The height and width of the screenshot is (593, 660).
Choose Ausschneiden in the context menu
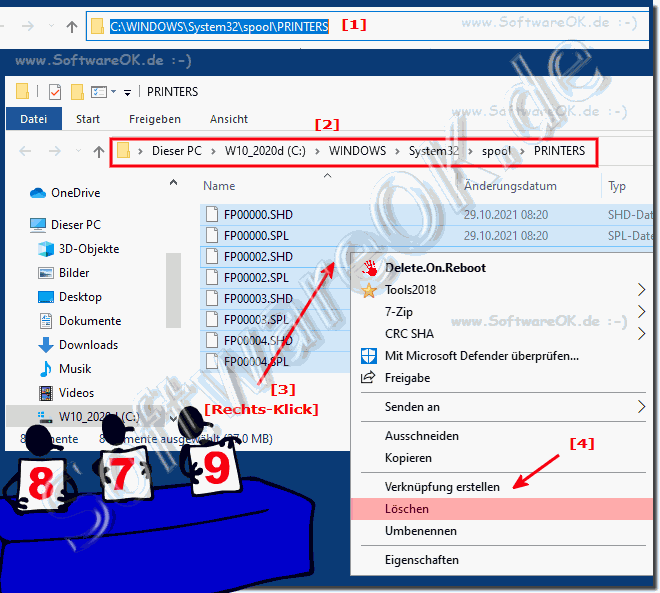coord(502,436)
